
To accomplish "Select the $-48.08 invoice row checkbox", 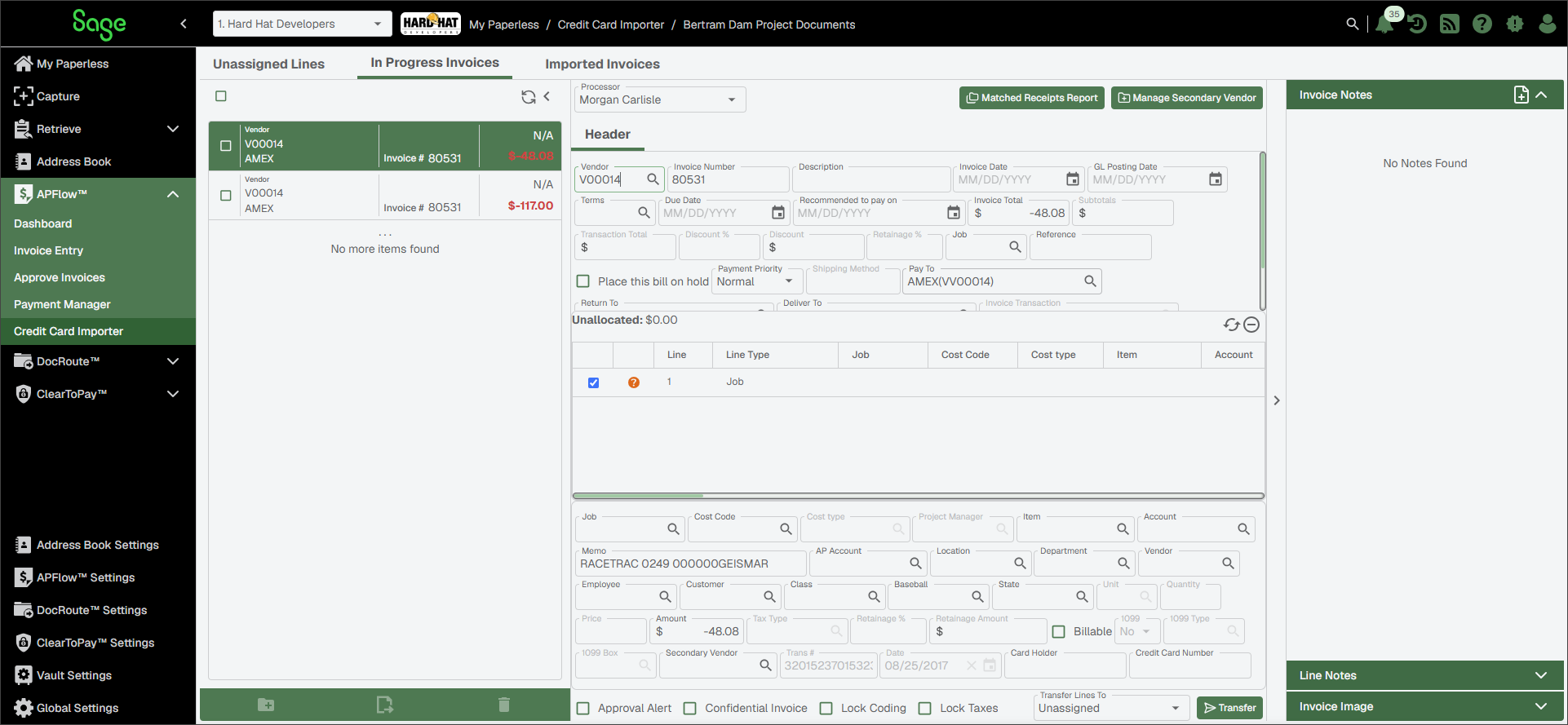I will (226, 146).
